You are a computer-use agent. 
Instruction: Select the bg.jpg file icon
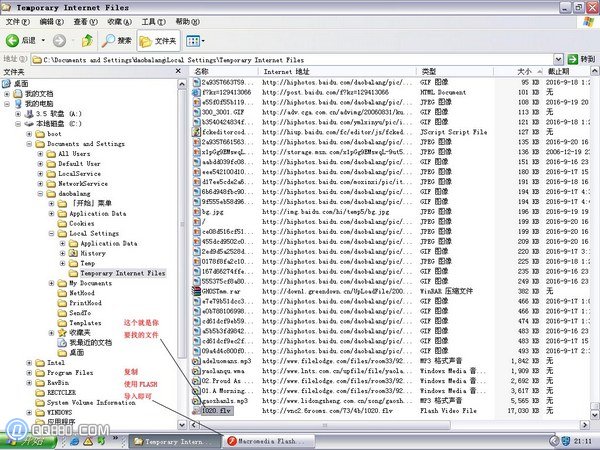(196, 212)
